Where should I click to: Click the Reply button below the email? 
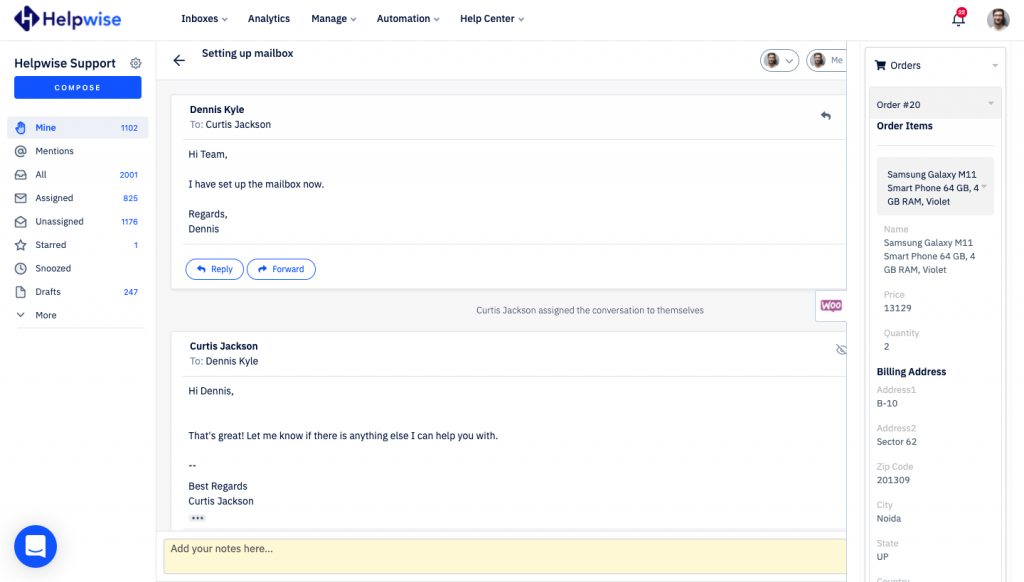pyautogui.click(x=214, y=269)
